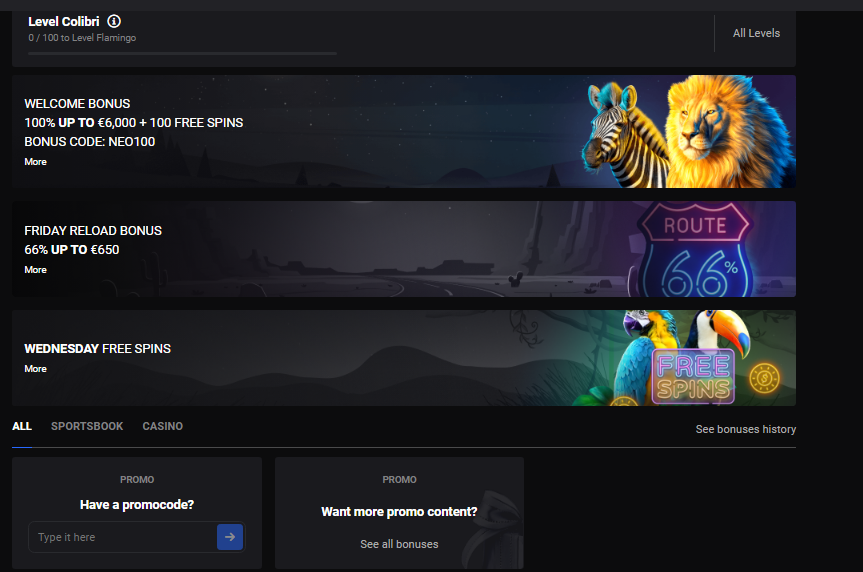Click the WELCOME BONUS banner title
Image resolution: width=863 pixels, height=572 pixels.
(77, 104)
